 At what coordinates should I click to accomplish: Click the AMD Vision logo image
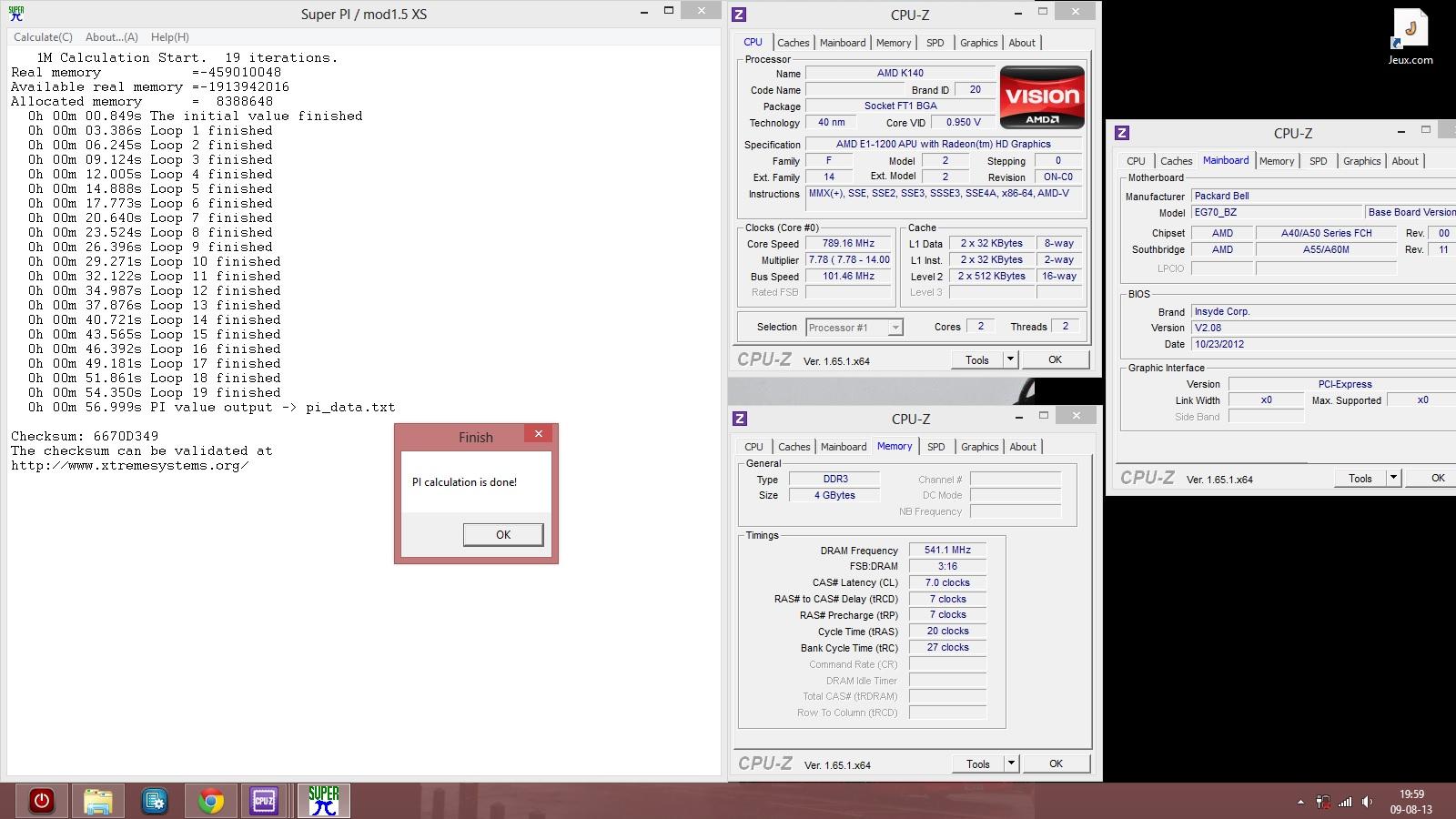pyautogui.click(x=1042, y=97)
